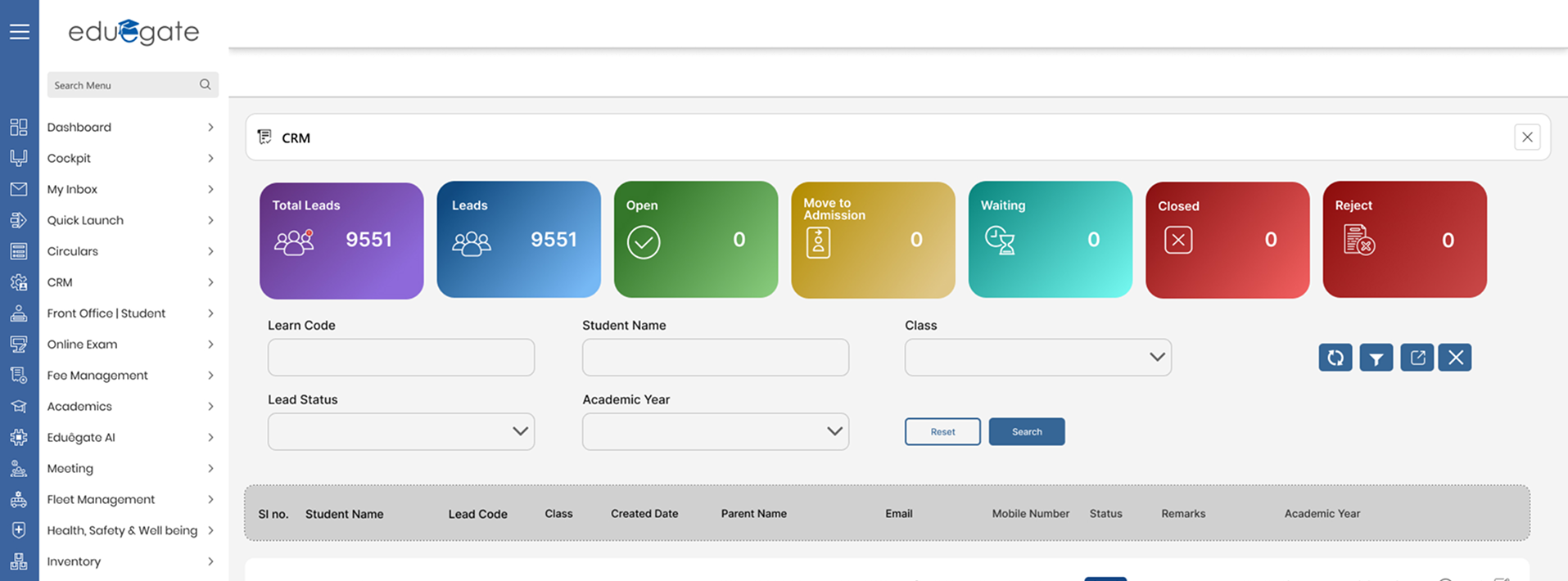Image resolution: width=1568 pixels, height=581 pixels.
Task: Select the Closed card
Action: [x=1227, y=240]
